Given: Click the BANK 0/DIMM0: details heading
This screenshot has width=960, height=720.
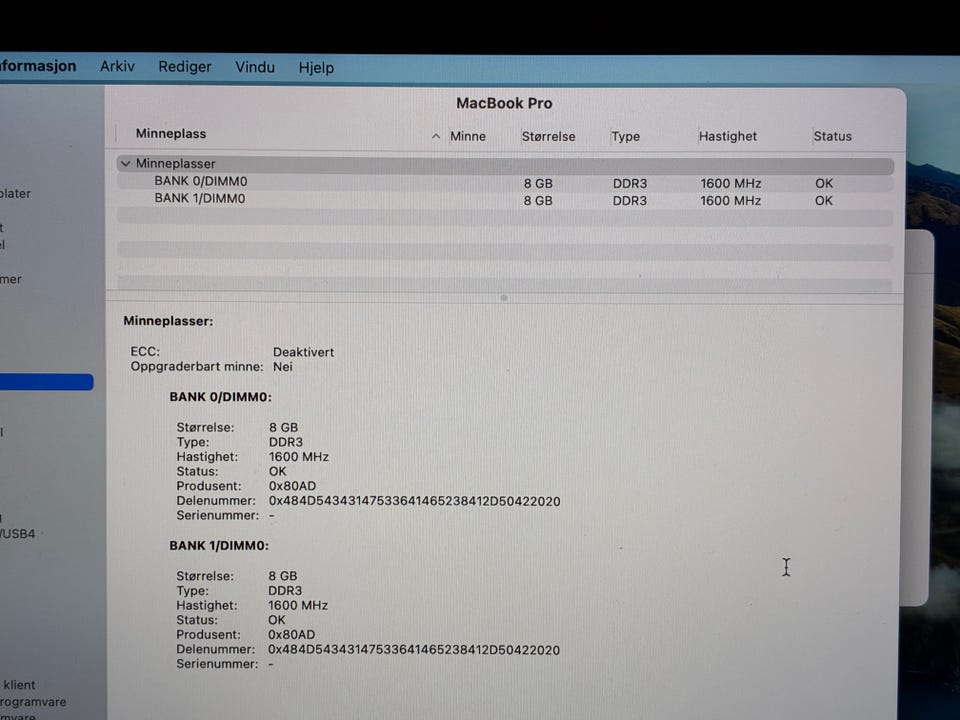Looking at the screenshot, I should pyautogui.click(x=220, y=397).
